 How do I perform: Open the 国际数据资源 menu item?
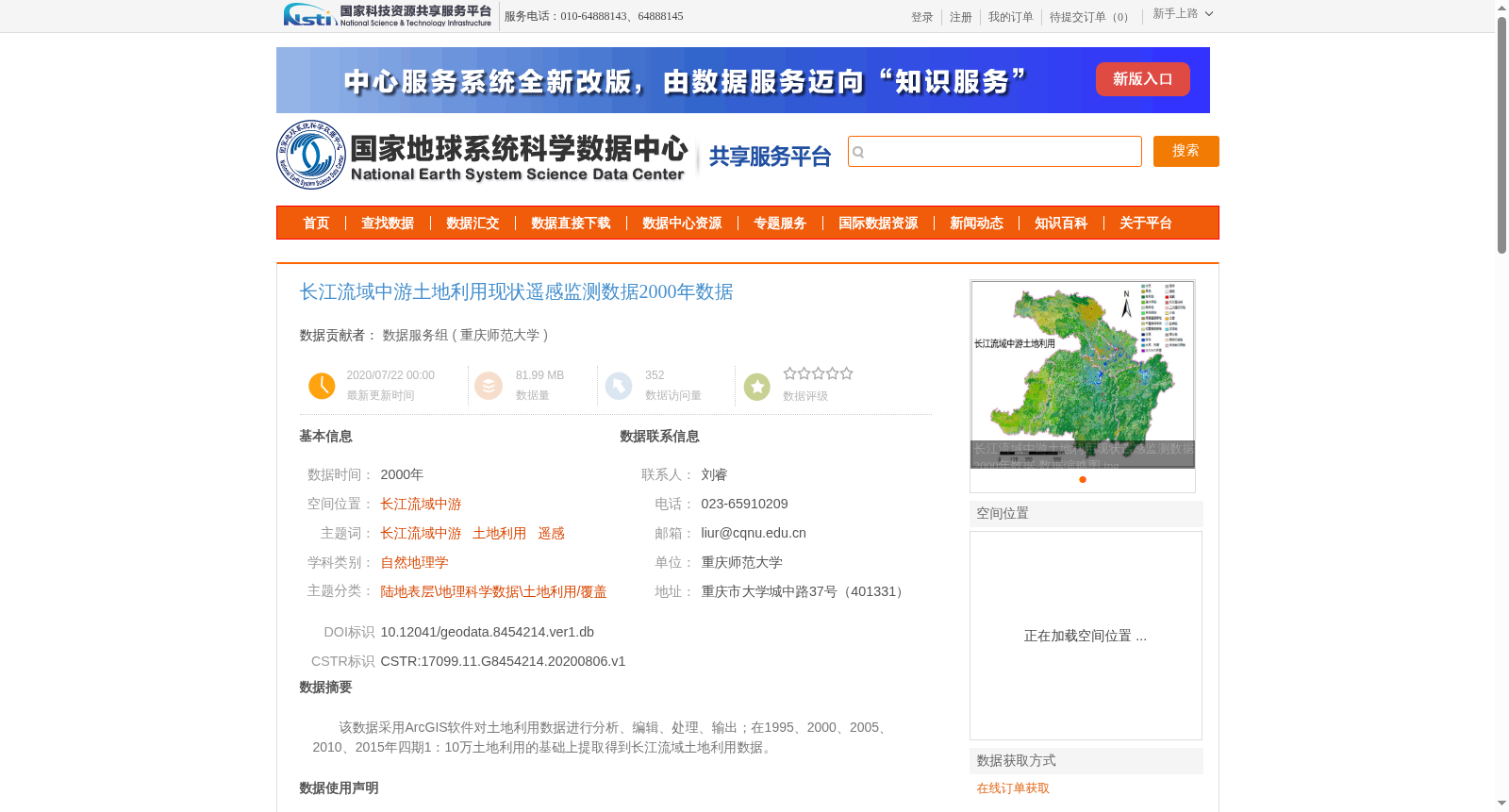[x=878, y=224]
